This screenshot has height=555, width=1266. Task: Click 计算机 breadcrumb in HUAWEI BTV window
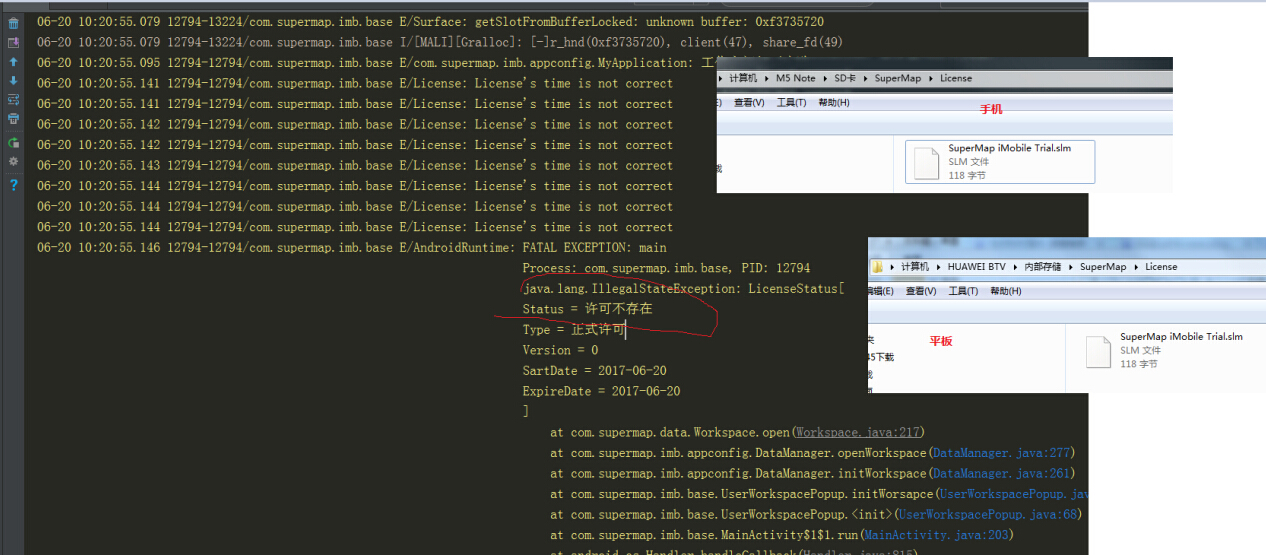tap(915, 267)
